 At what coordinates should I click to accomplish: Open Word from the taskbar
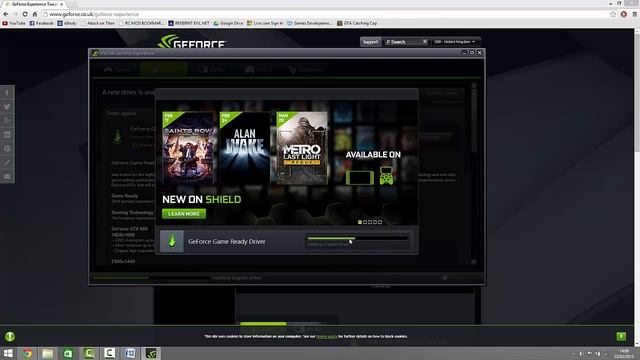[x=130, y=353]
